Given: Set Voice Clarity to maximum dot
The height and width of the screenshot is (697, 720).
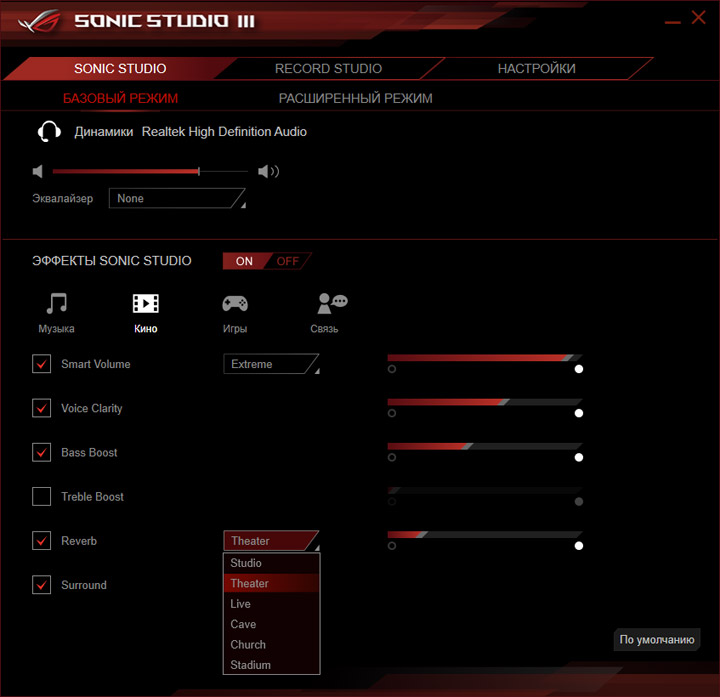Looking at the screenshot, I should [x=579, y=413].
